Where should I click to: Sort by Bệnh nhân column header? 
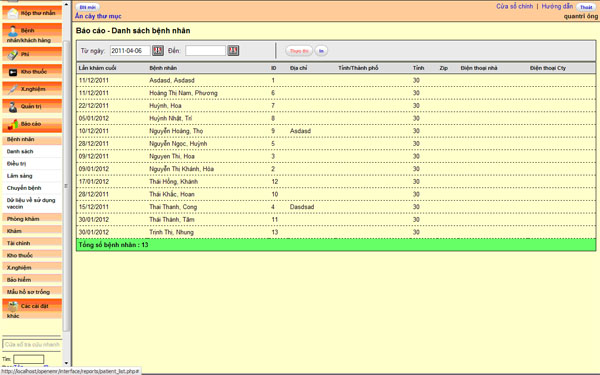pos(163,68)
